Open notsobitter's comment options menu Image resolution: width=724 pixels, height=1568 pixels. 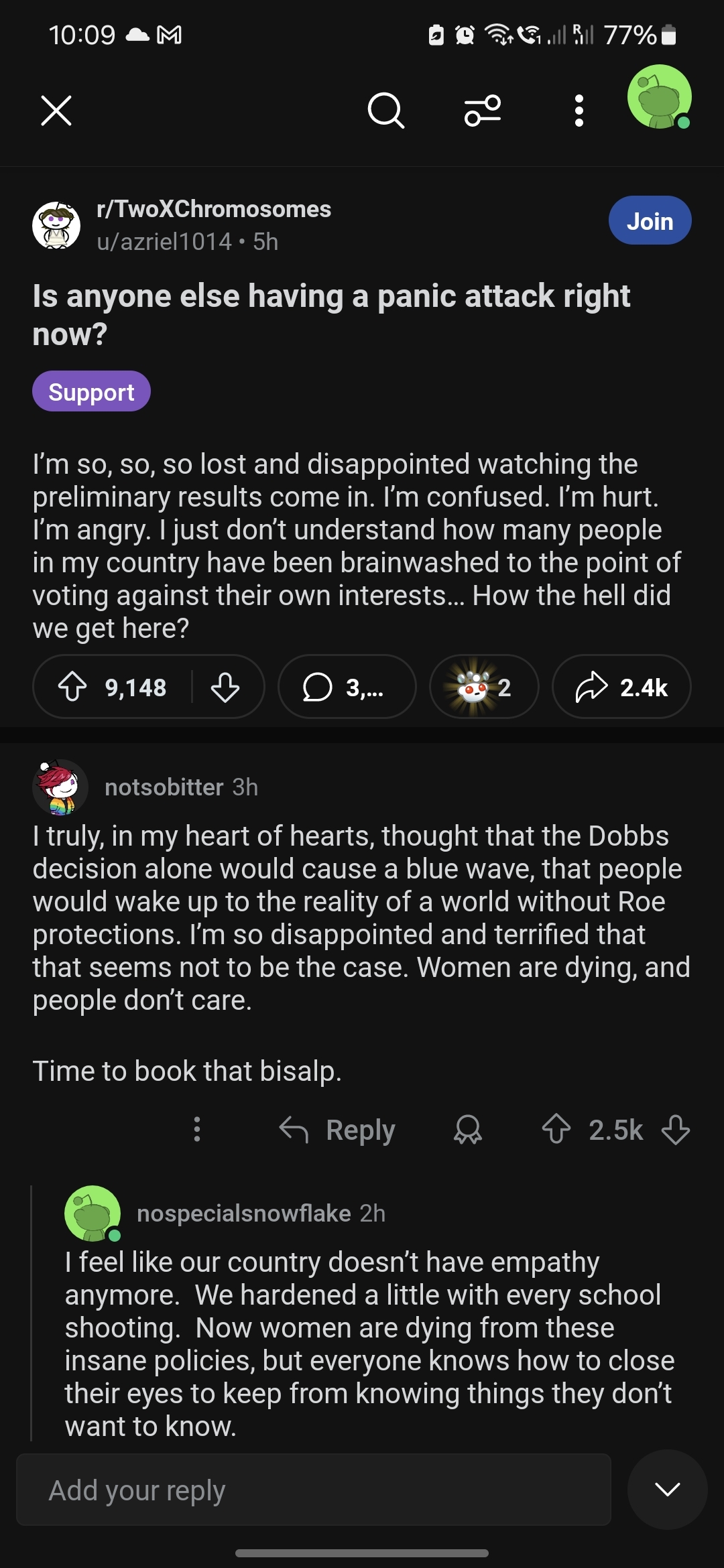(x=196, y=1130)
